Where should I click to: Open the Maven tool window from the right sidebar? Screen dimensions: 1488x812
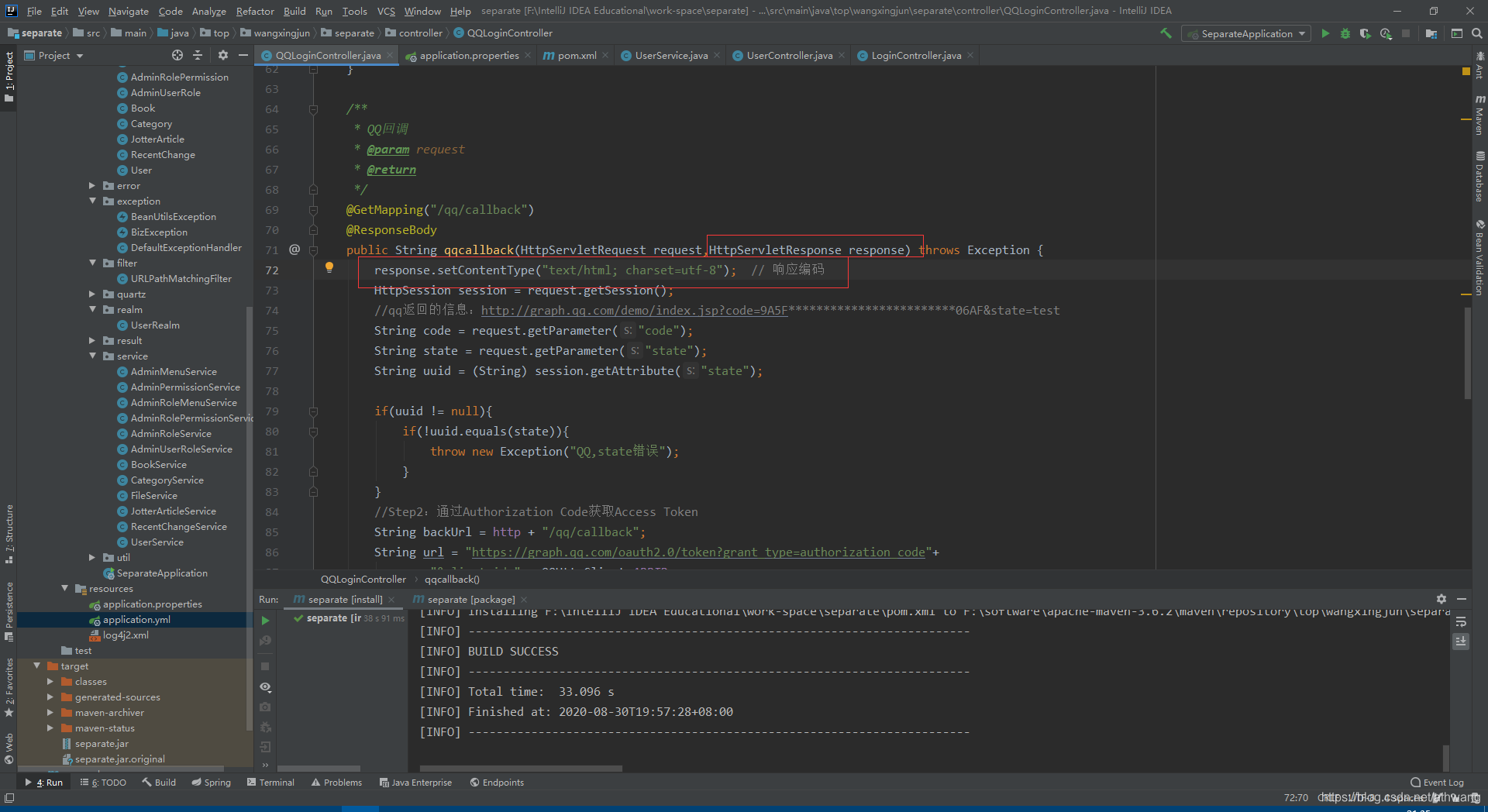pyautogui.click(x=1479, y=115)
